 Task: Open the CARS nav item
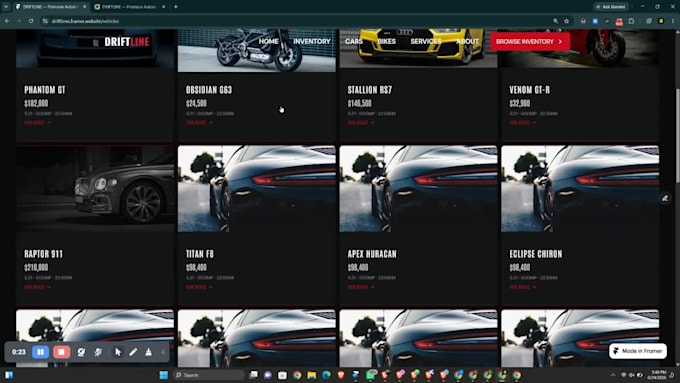click(x=354, y=41)
